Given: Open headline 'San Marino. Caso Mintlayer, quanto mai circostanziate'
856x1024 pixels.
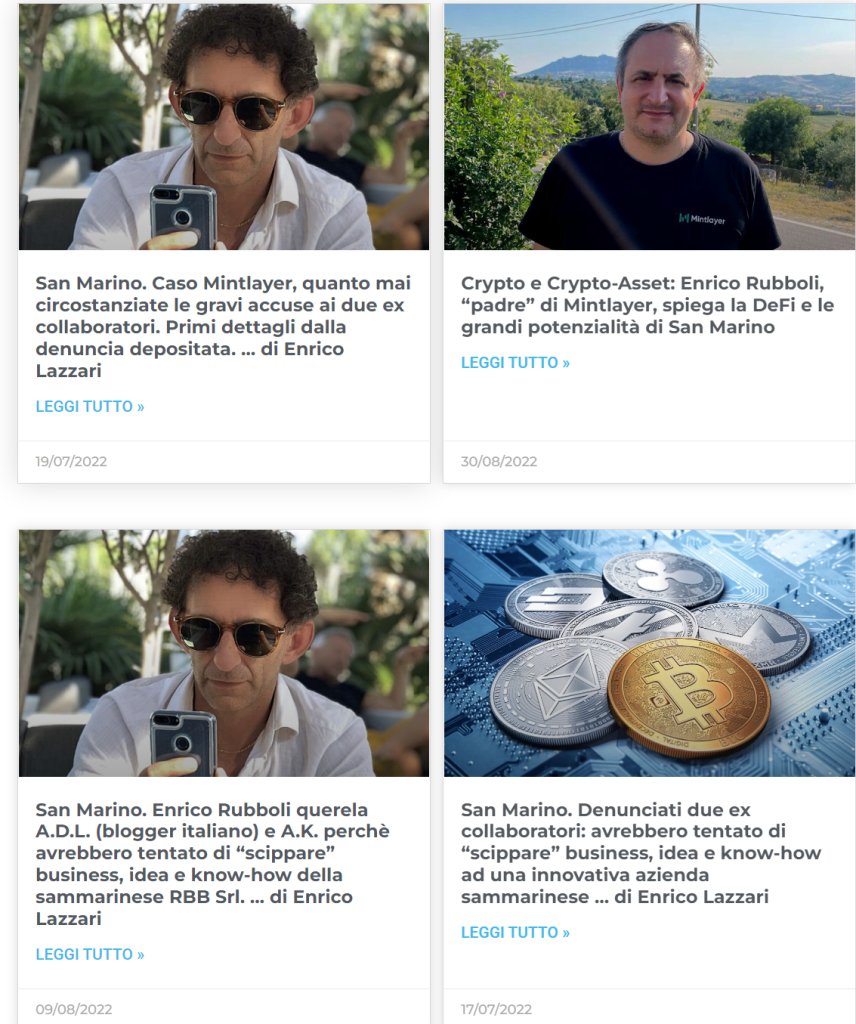Looking at the screenshot, I should click(223, 327).
